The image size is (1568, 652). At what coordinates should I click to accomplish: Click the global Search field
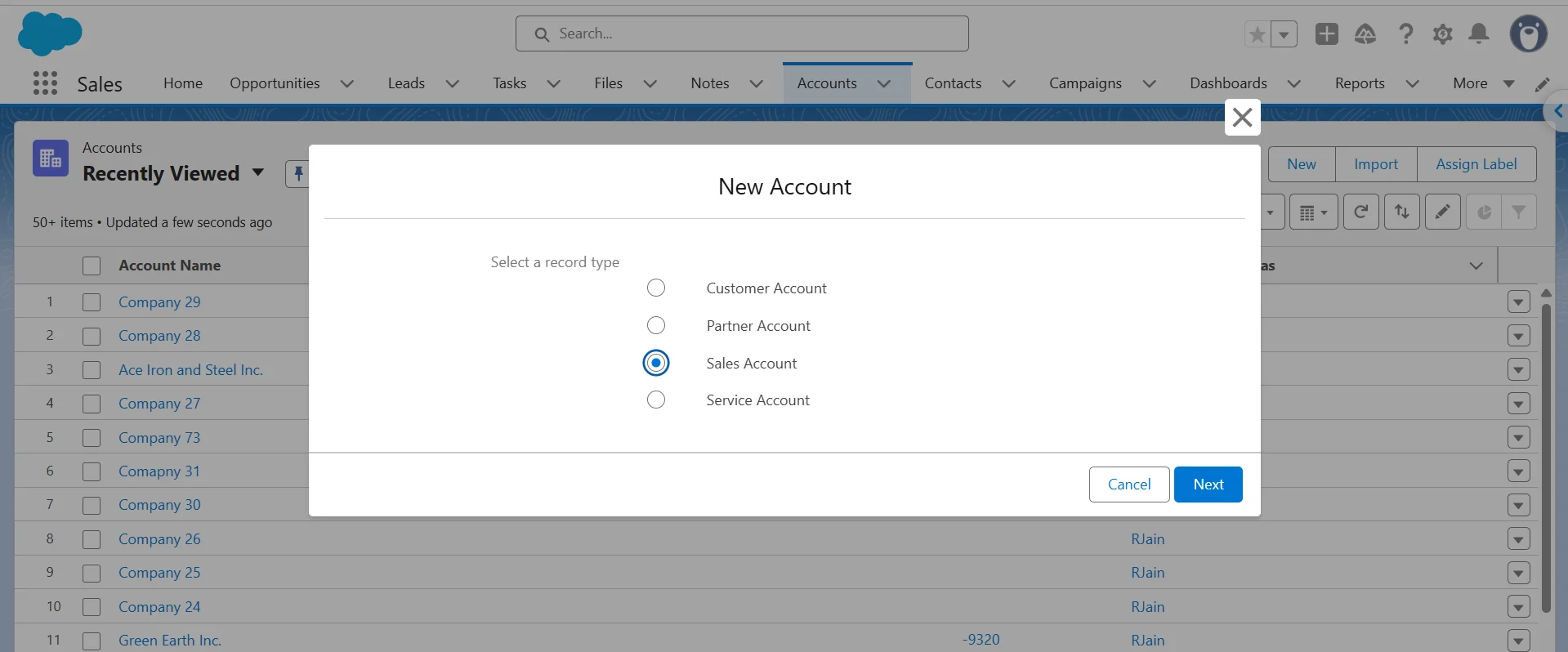(742, 33)
